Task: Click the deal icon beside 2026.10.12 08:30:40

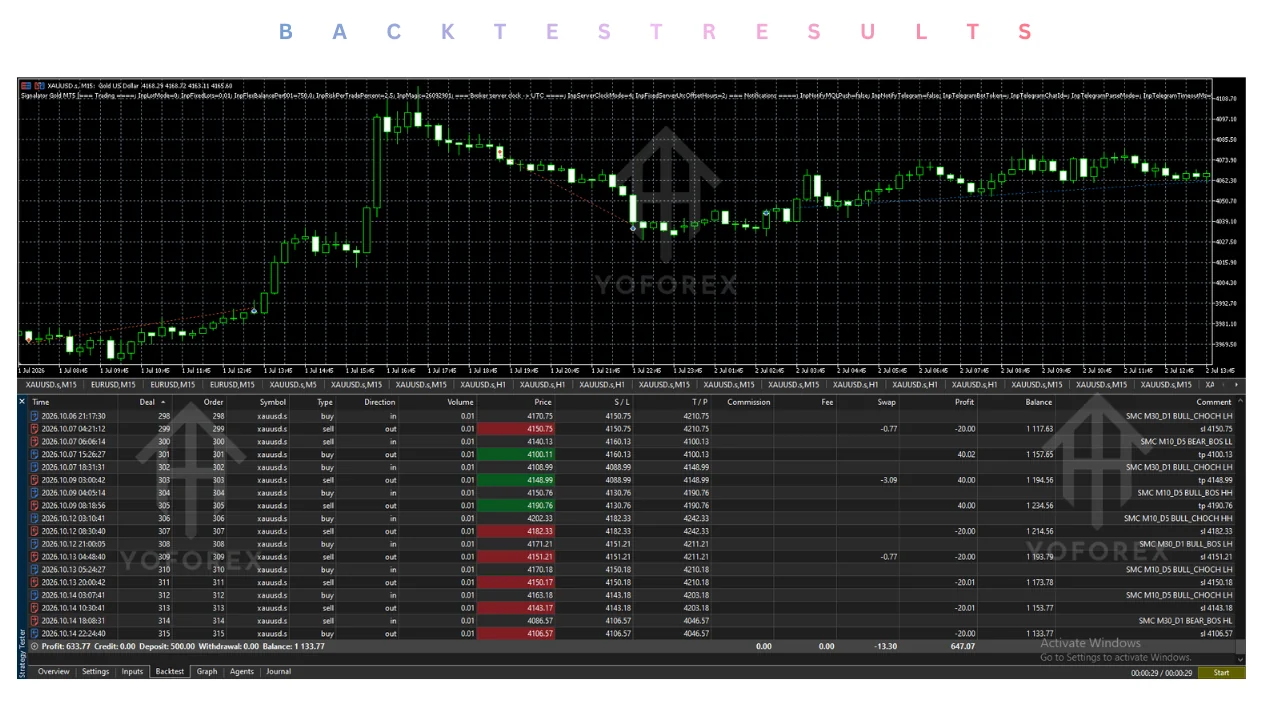Action: point(35,531)
